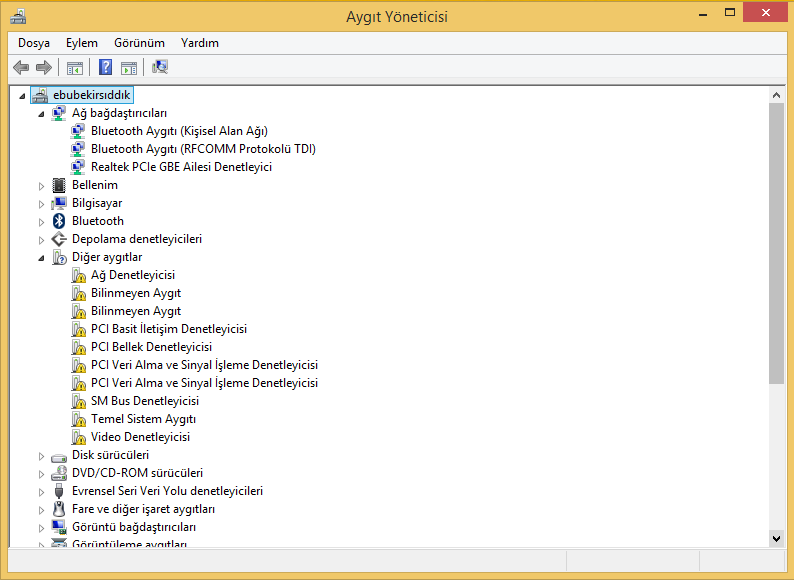Image resolution: width=794 pixels, height=580 pixels.
Task: Click the scrollbar up arrow
Action: point(776,95)
